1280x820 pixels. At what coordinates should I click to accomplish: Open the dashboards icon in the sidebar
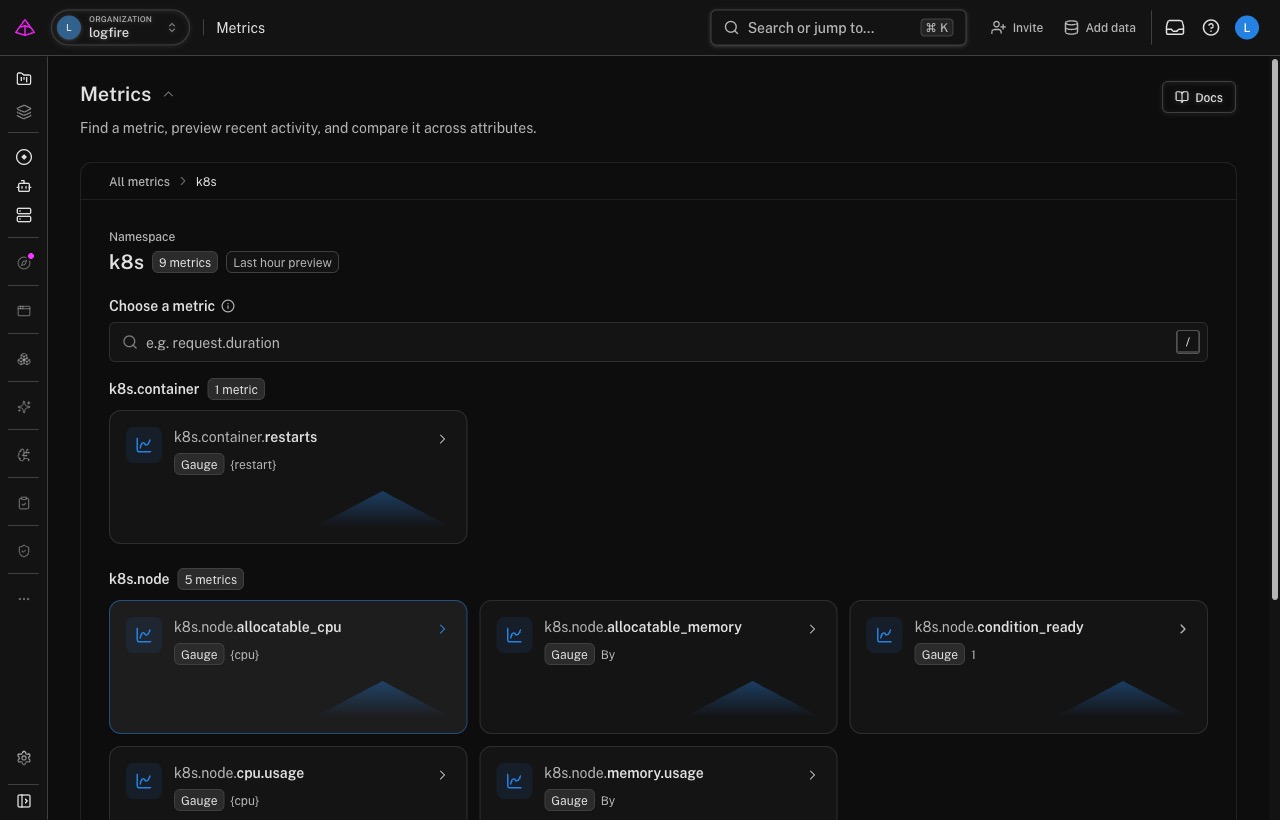click(x=24, y=79)
